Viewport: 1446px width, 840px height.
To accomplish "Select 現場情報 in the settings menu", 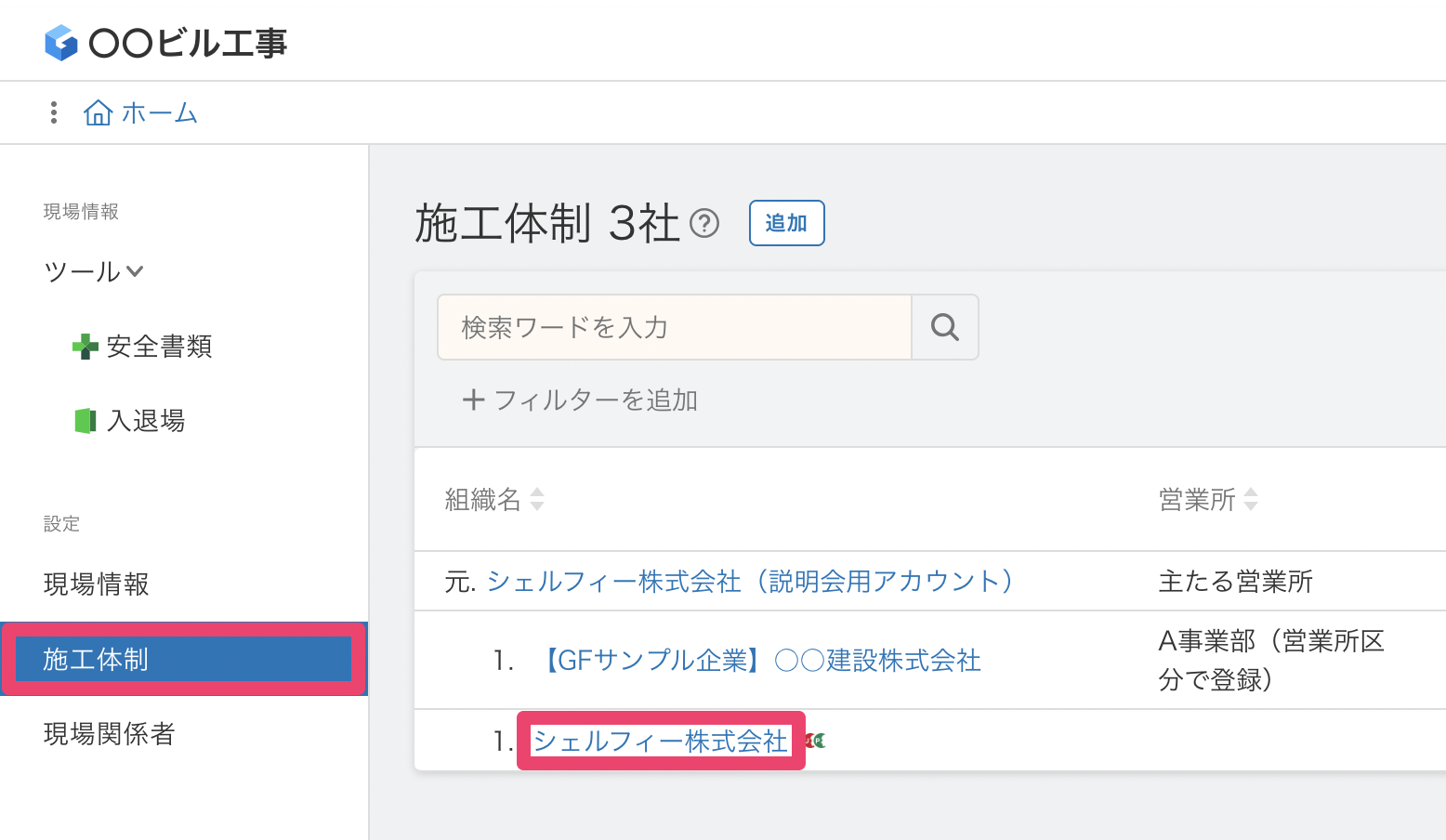I will point(95,584).
